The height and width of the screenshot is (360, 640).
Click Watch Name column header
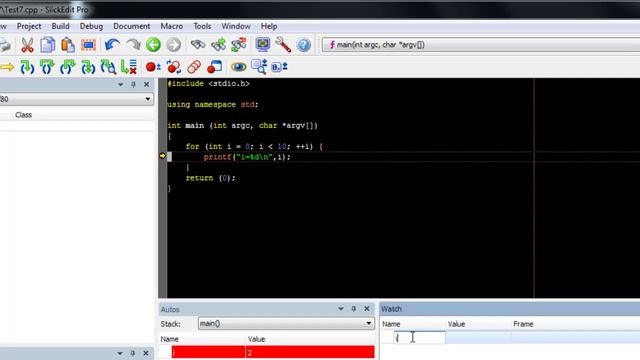tap(391, 324)
